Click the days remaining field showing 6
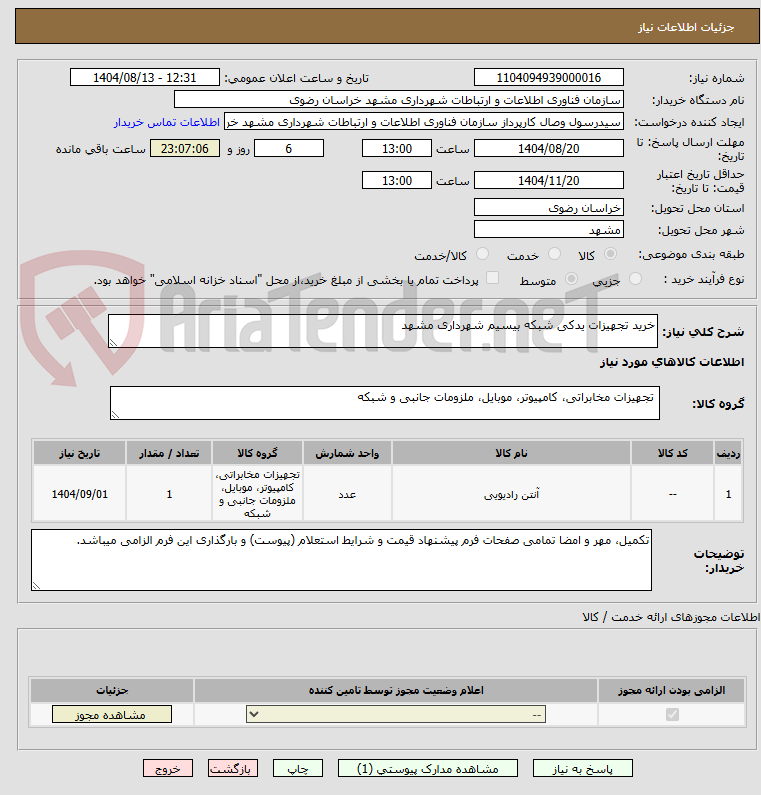 point(288,149)
